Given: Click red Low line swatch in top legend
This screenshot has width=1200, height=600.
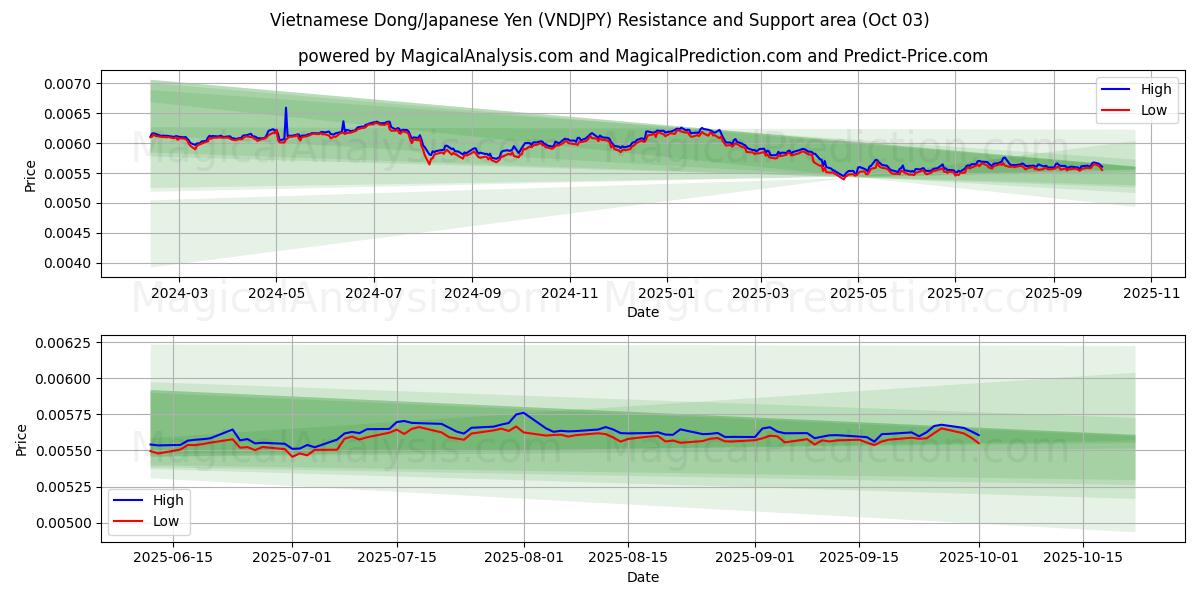Looking at the screenshot, I should [1116, 110].
